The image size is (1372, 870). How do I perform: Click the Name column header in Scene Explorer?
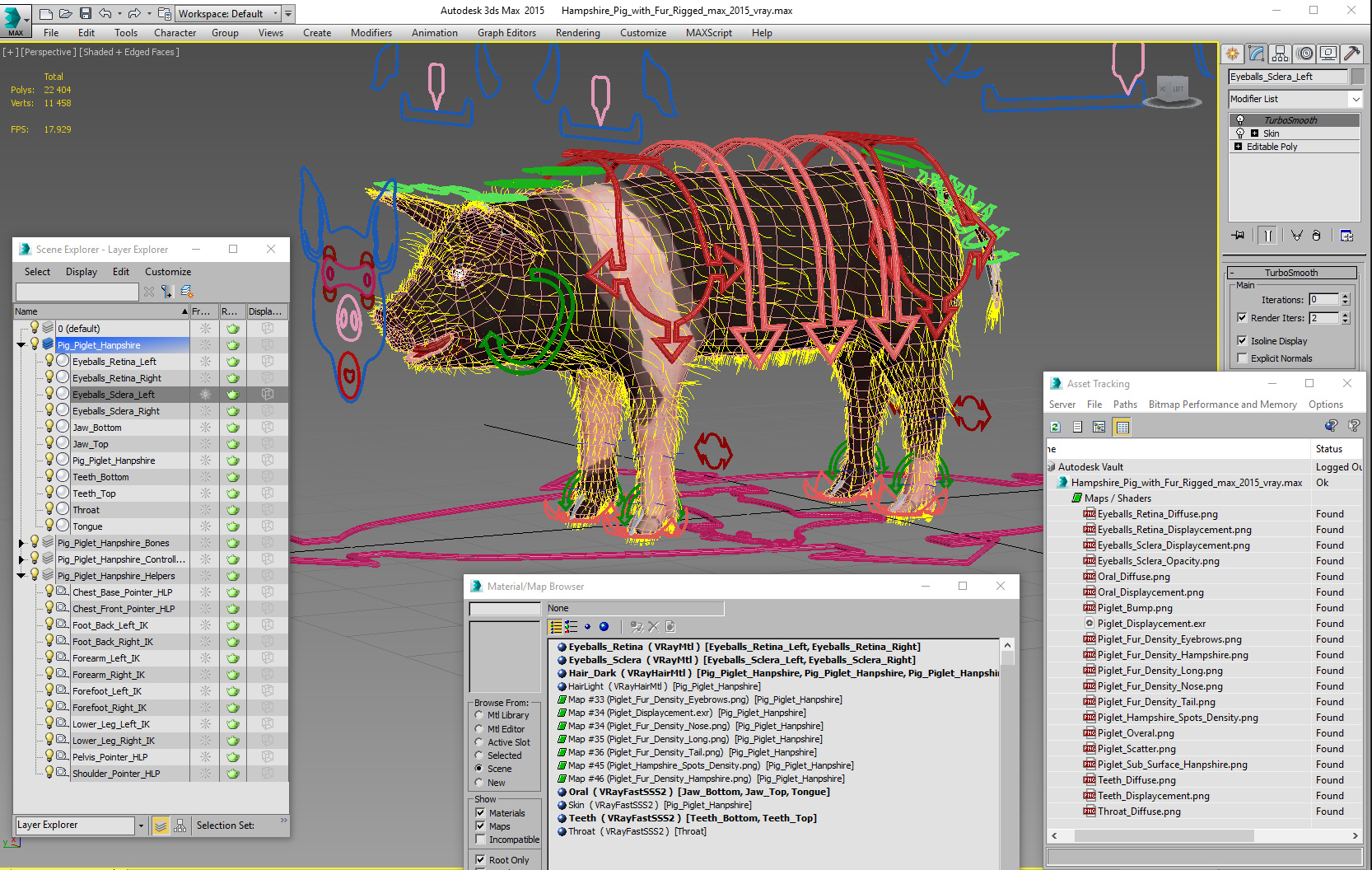pyautogui.click(x=101, y=311)
